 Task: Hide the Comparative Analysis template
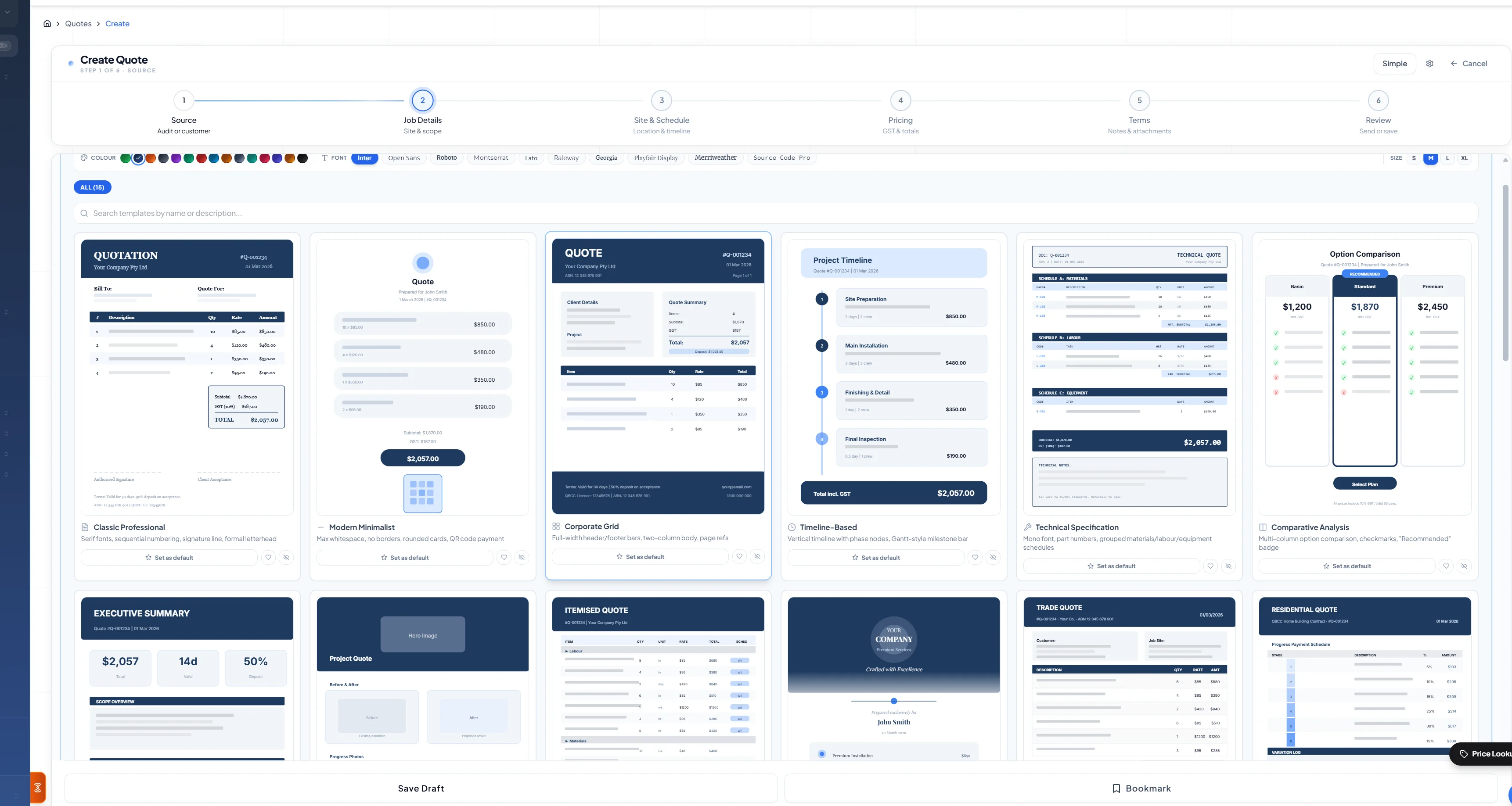click(1465, 566)
